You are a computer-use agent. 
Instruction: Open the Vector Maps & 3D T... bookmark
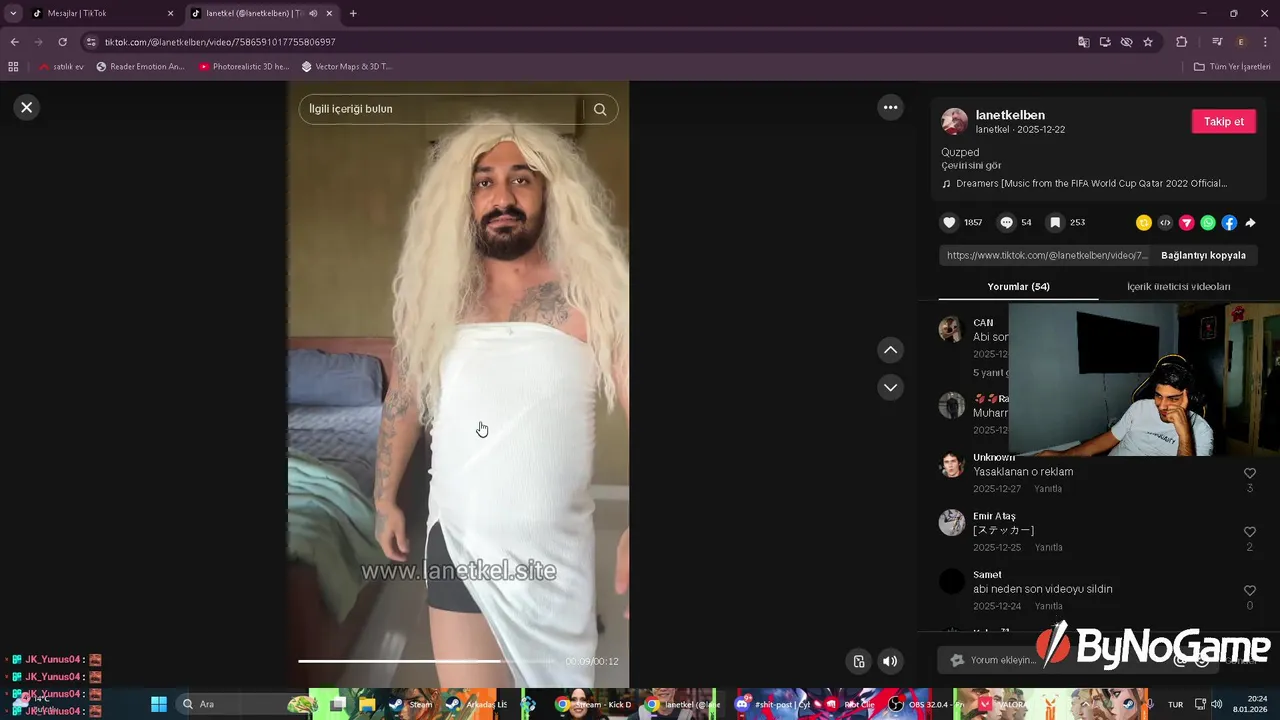(347, 67)
